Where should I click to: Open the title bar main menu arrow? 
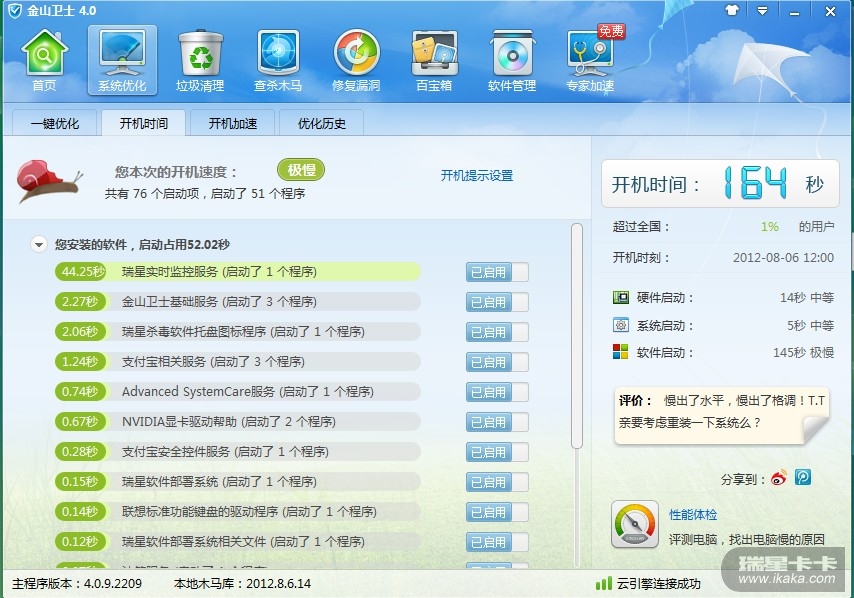(x=762, y=10)
